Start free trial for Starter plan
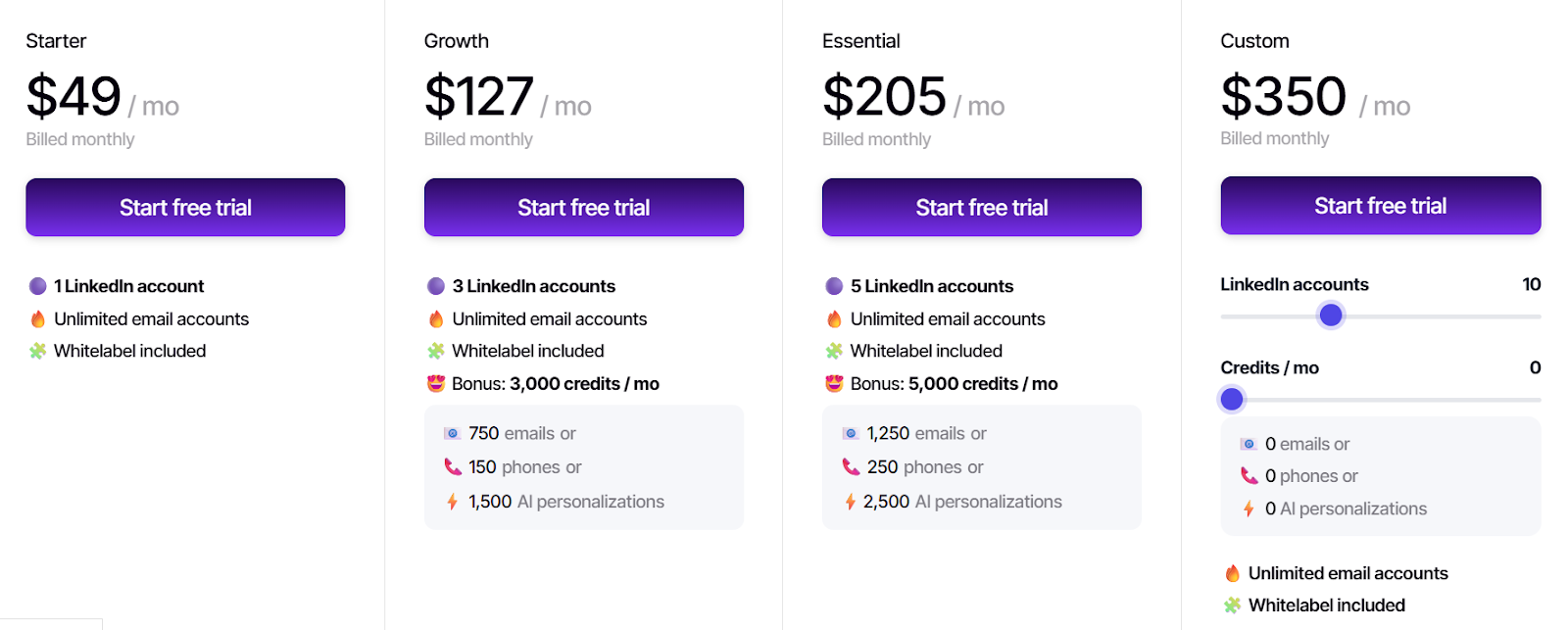This screenshot has height=630, width=1568. point(185,208)
